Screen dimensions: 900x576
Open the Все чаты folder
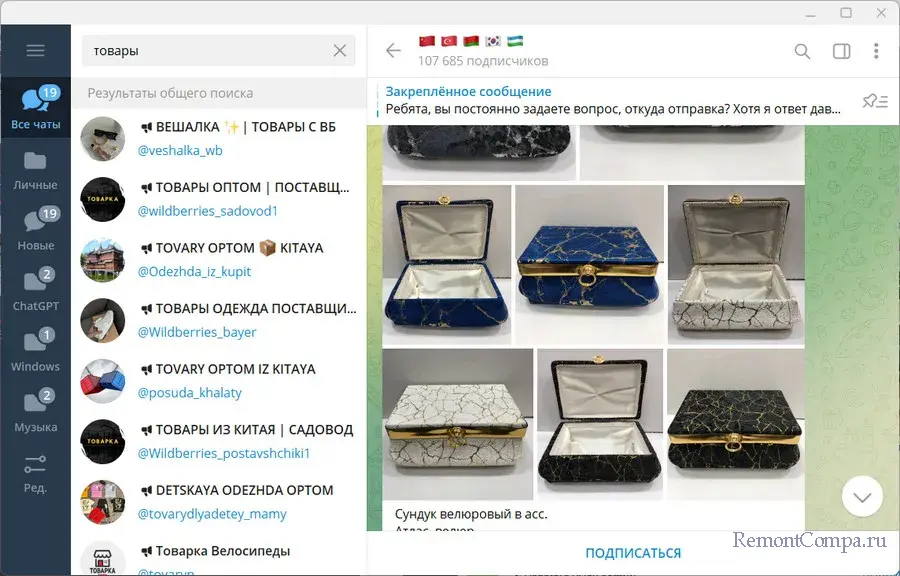point(35,108)
